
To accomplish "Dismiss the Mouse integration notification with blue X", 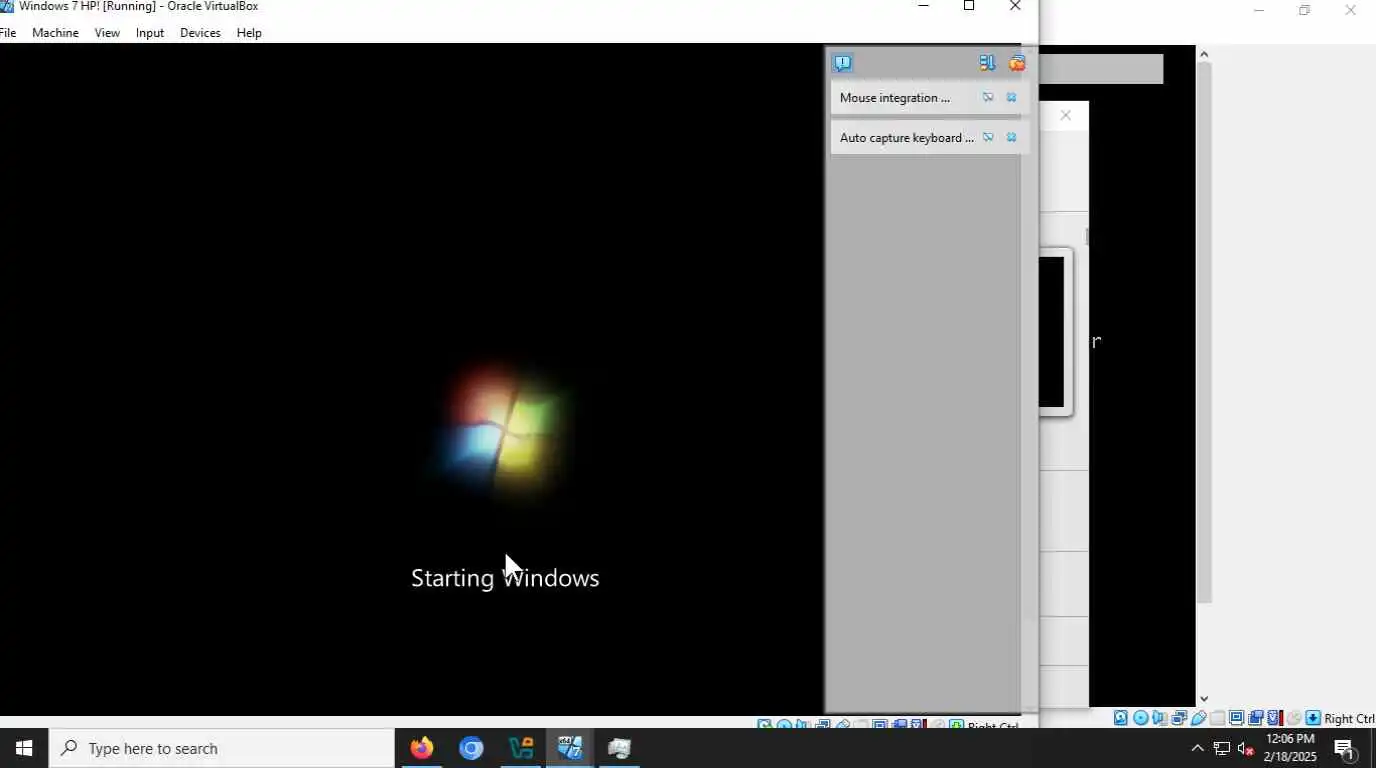I will (x=1011, y=98).
